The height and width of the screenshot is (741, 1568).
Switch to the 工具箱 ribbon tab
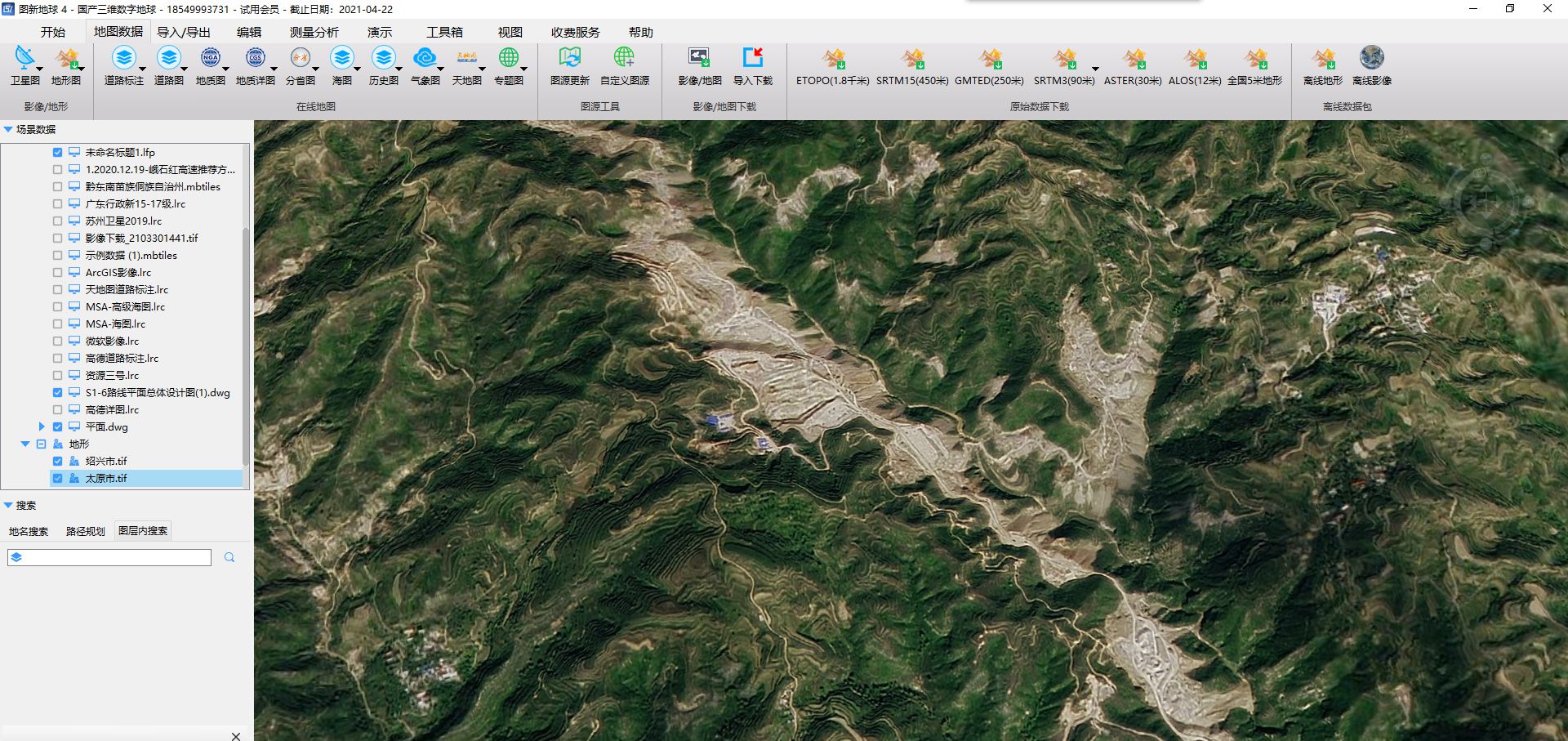[x=445, y=32]
